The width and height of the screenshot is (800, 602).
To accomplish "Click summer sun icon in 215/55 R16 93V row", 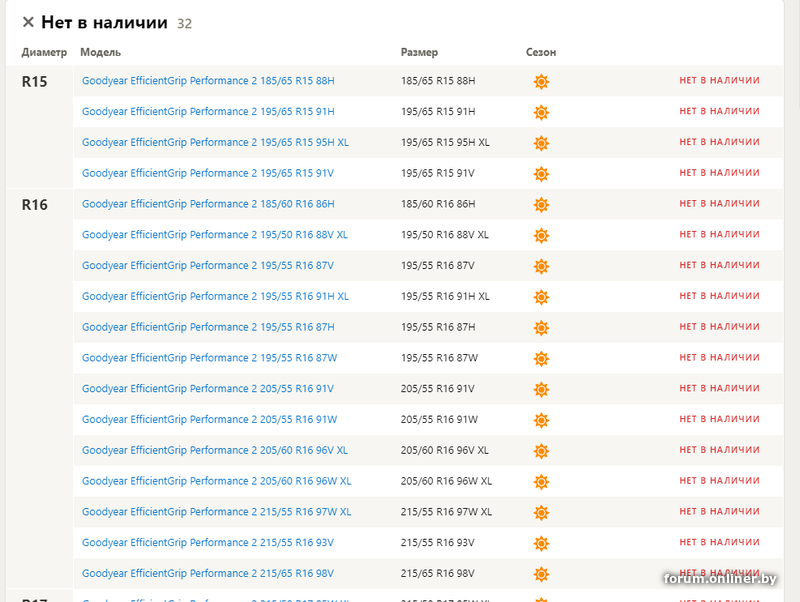I will (x=541, y=543).
